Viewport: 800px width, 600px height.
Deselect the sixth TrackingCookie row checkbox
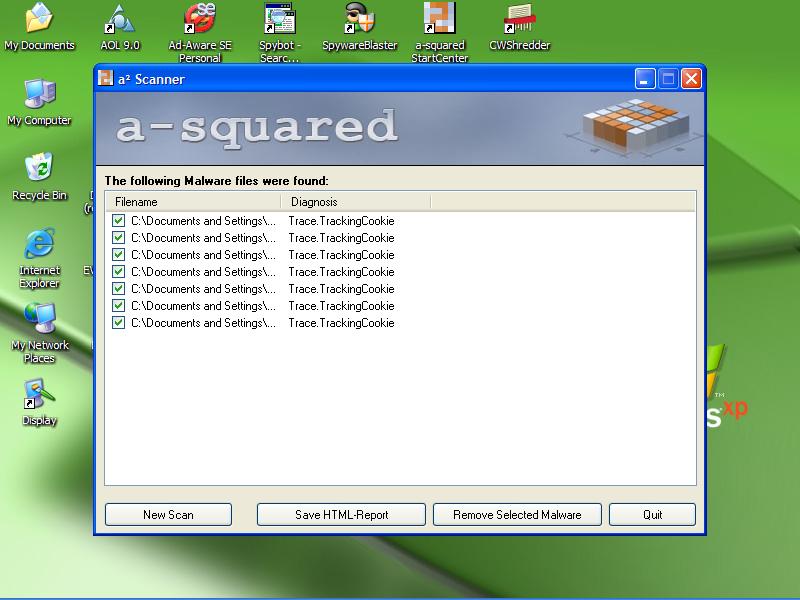point(118,306)
